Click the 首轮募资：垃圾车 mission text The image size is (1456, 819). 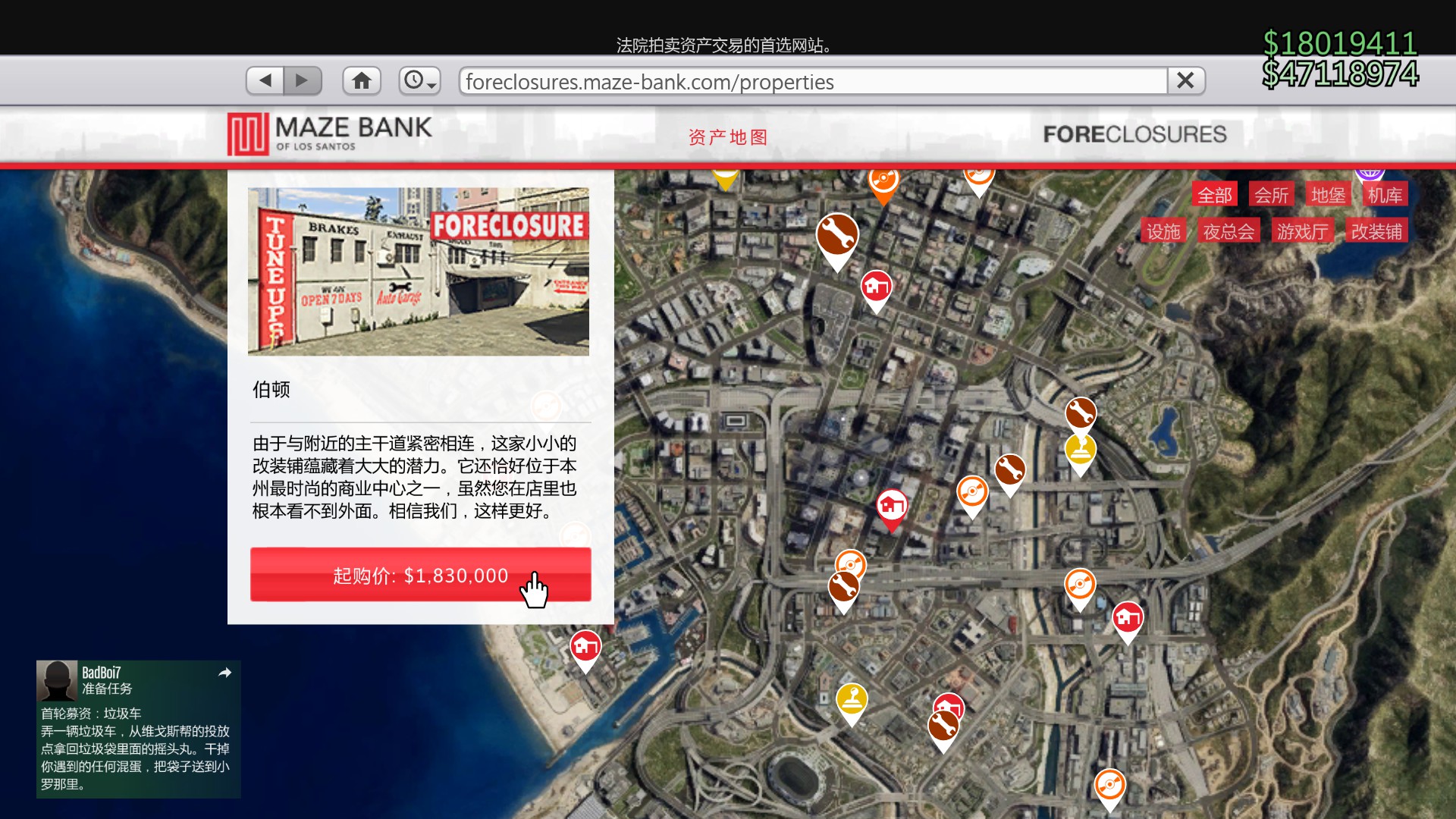tap(91, 714)
